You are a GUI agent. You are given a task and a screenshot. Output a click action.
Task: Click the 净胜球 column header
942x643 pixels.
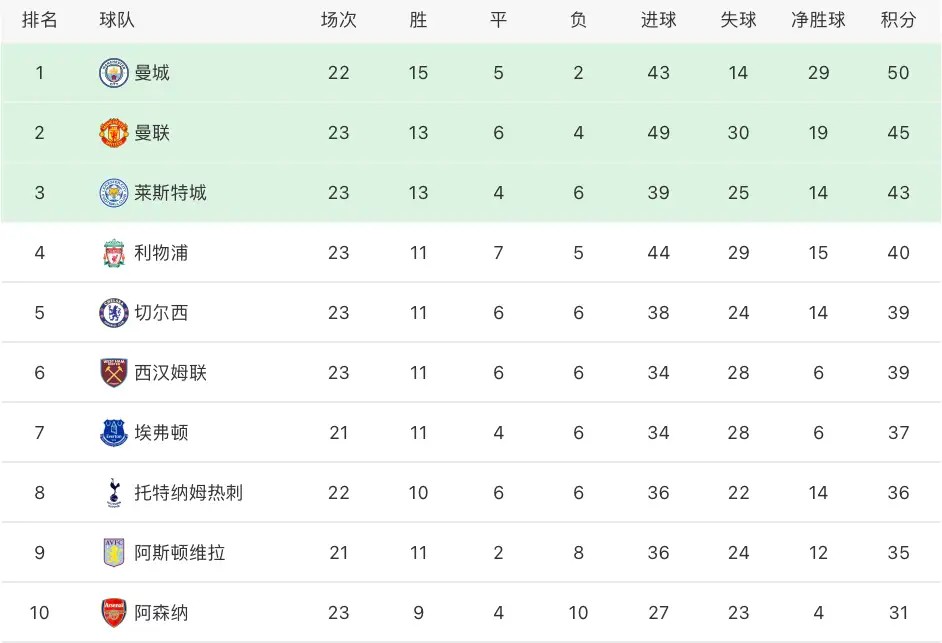coord(818,20)
